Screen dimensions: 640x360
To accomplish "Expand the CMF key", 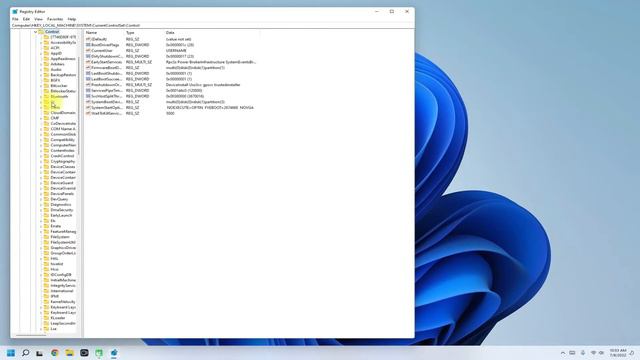I will click(41, 118).
